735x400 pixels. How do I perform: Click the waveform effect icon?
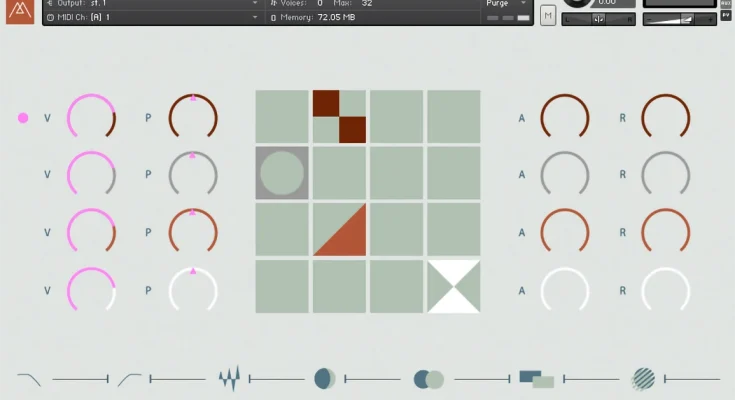tap(229, 379)
